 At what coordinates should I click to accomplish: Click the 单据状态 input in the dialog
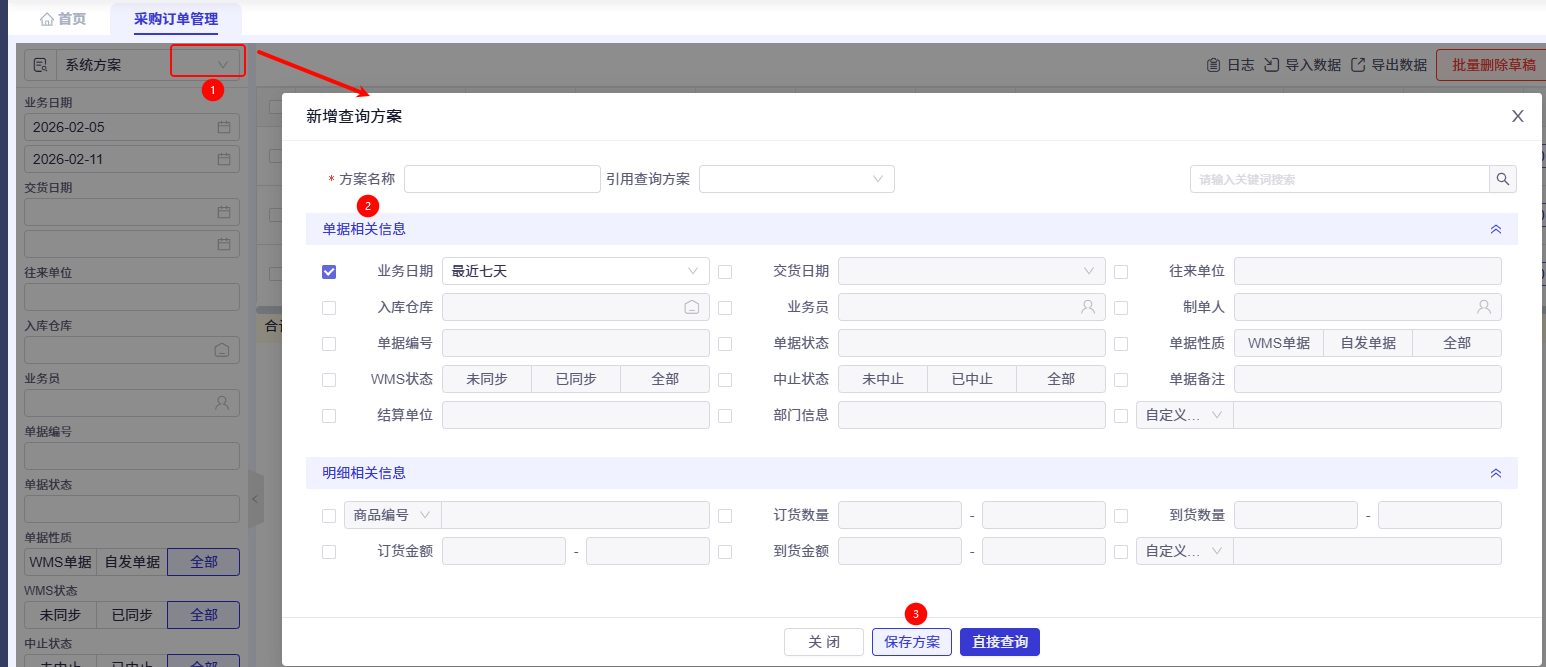point(972,343)
